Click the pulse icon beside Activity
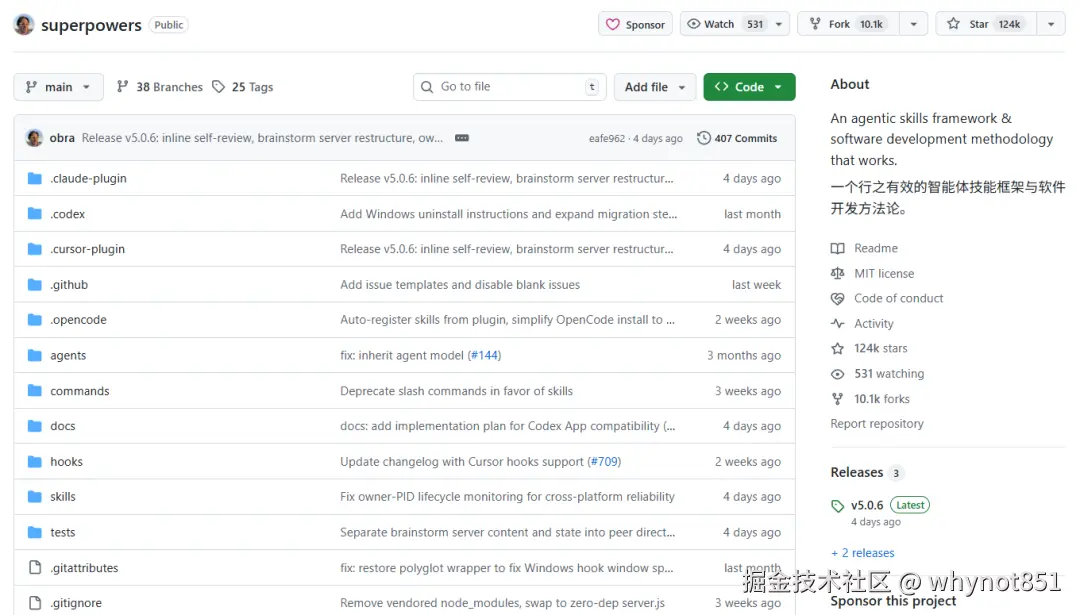The image size is (1080, 615). [x=838, y=324]
